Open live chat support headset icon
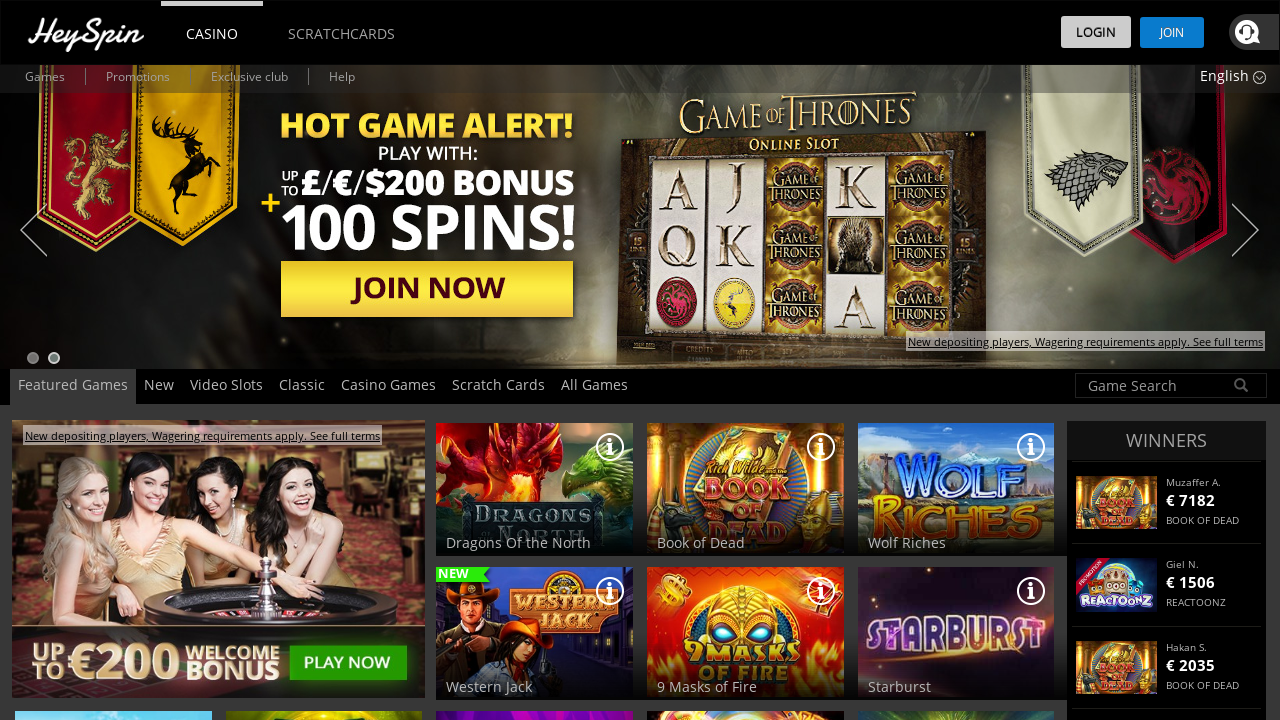The image size is (1280, 720). [1247, 32]
